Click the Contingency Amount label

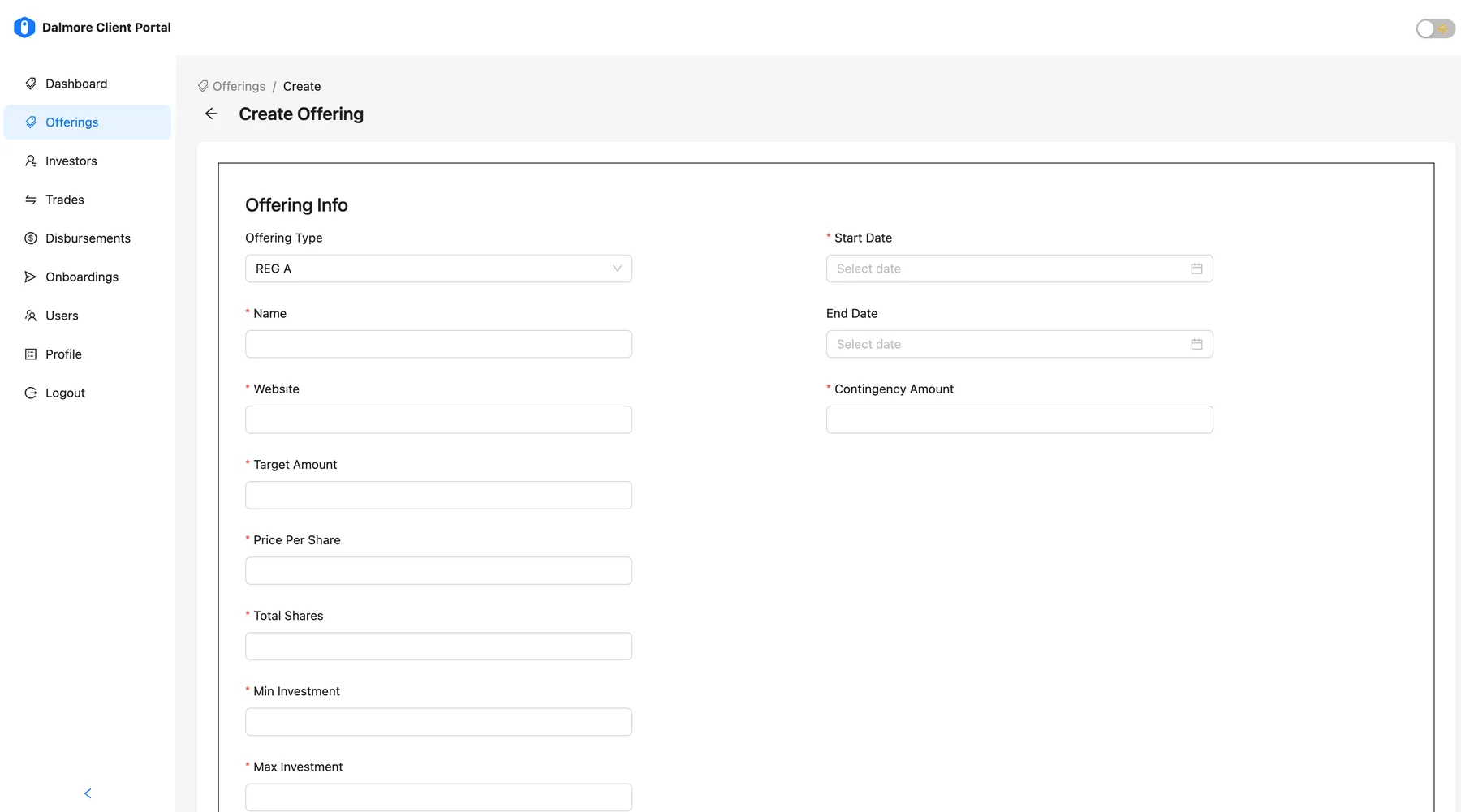click(x=894, y=389)
